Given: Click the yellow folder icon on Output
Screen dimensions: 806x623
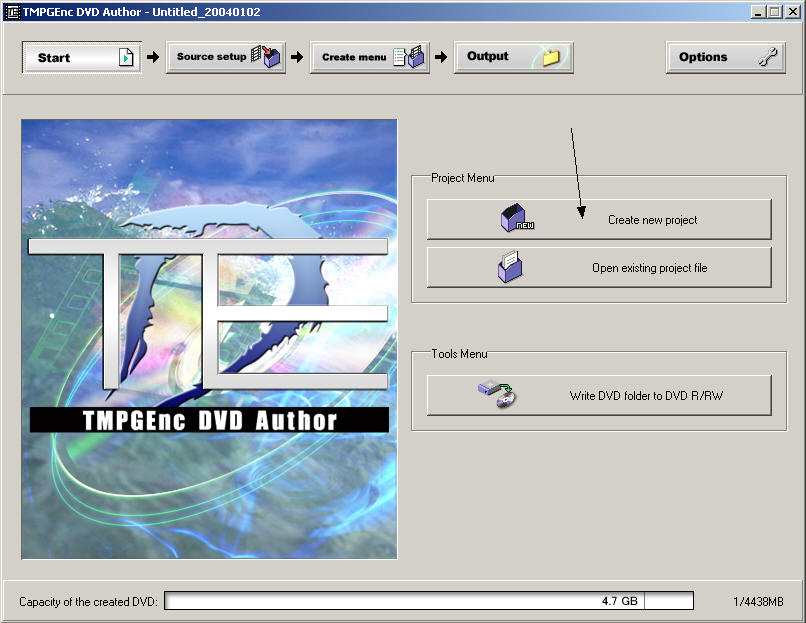Looking at the screenshot, I should tap(552, 57).
